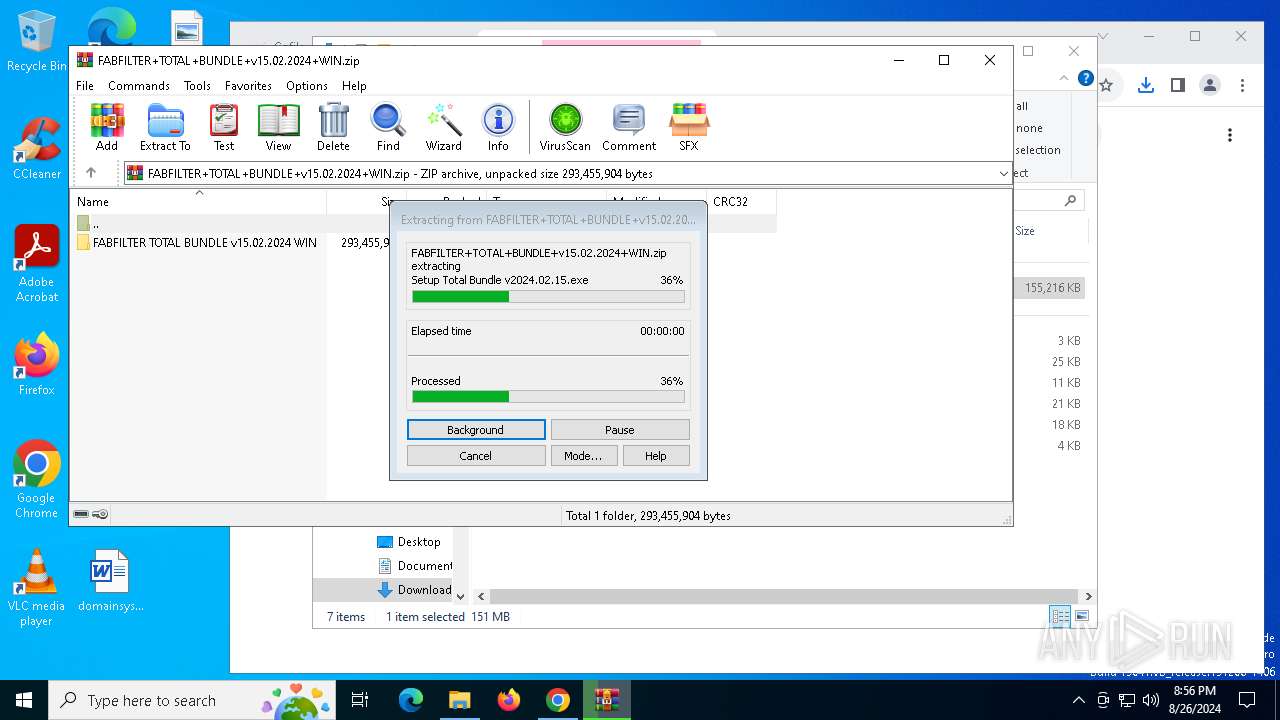The height and width of the screenshot is (720, 1280).
Task: Click the Add toolbar icon in WinRAR
Action: 107,127
